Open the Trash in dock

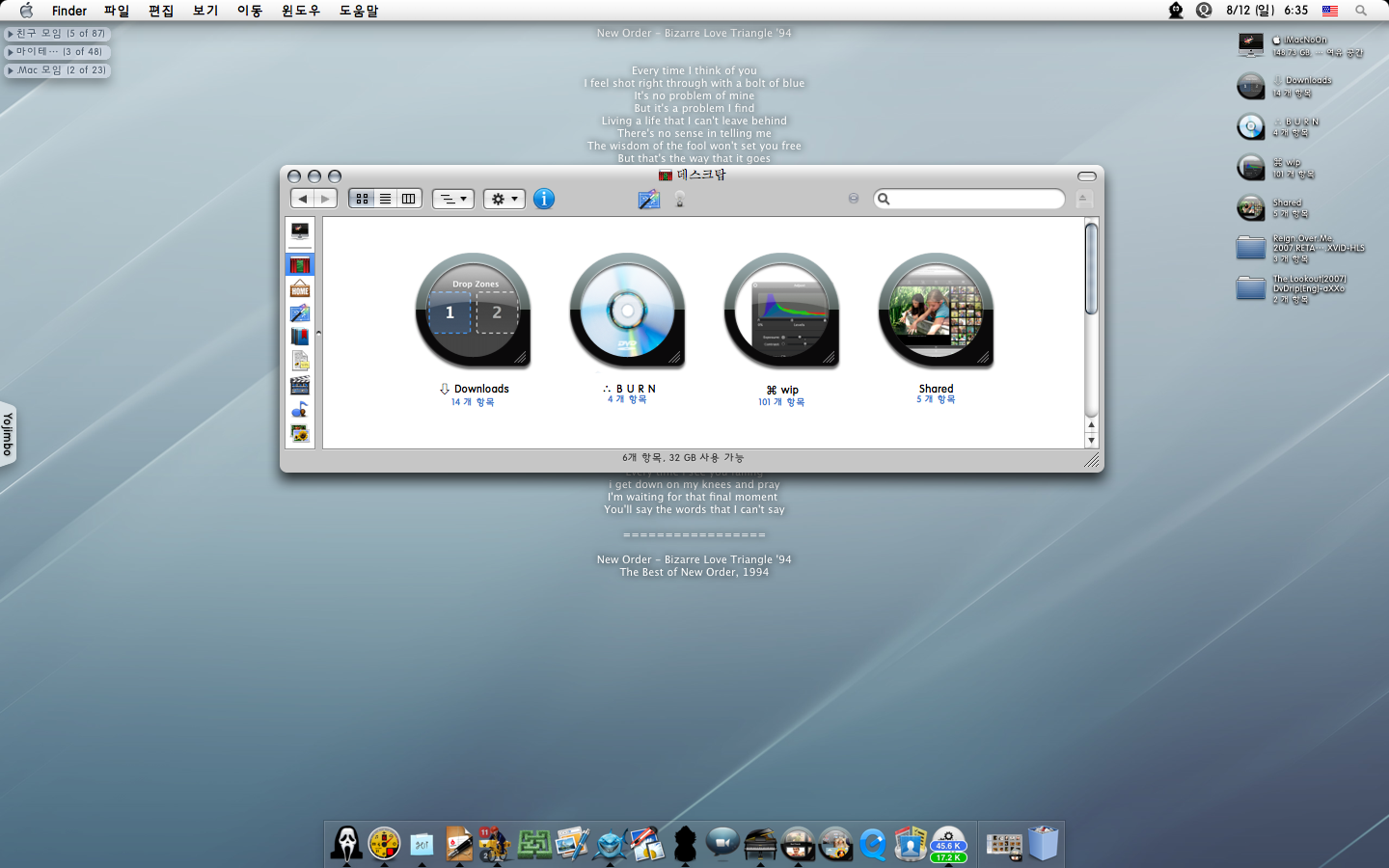click(1043, 843)
